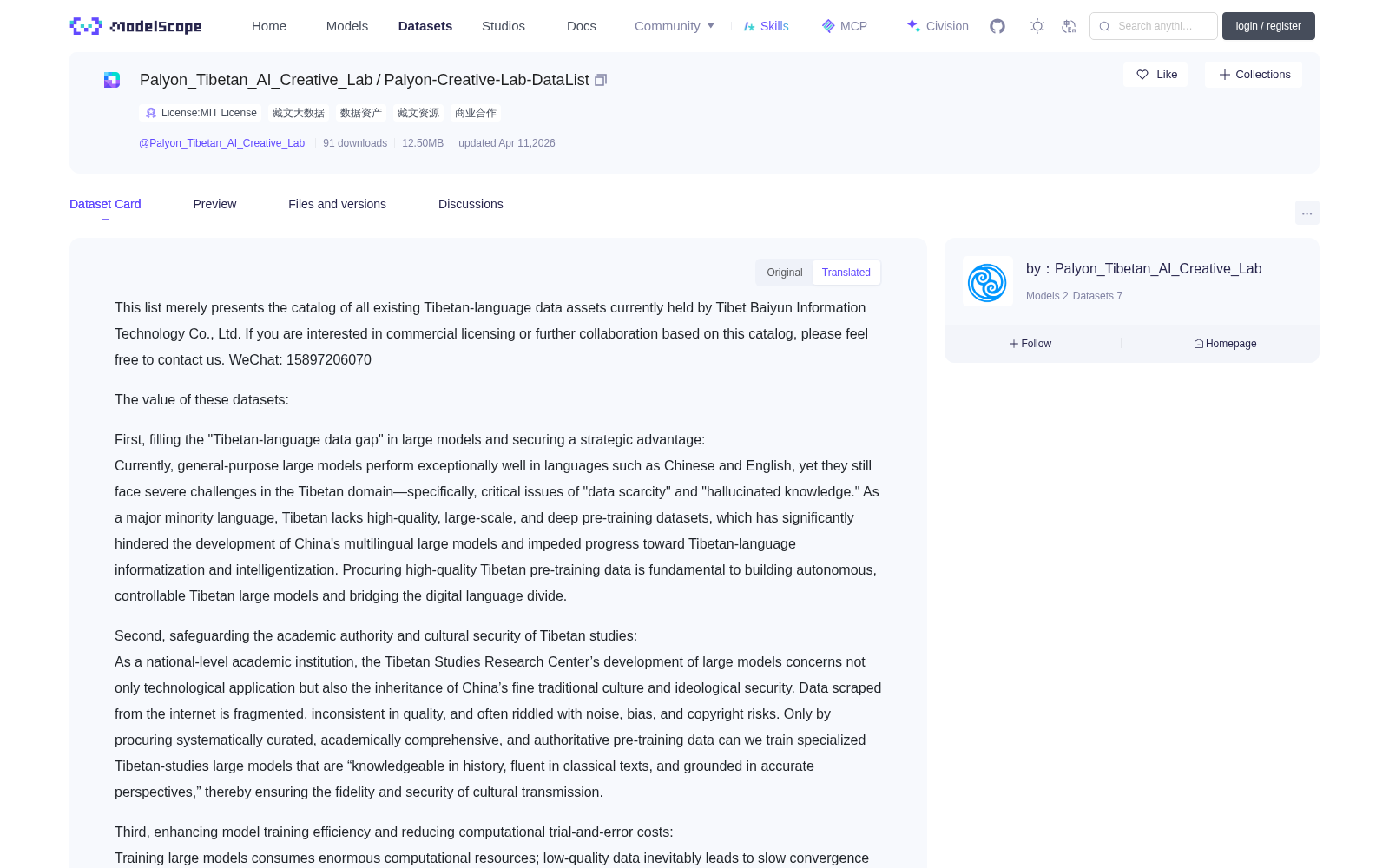
Task: Follow Palyon_Tibetan_AI_Creative_Lab
Action: click(1030, 344)
